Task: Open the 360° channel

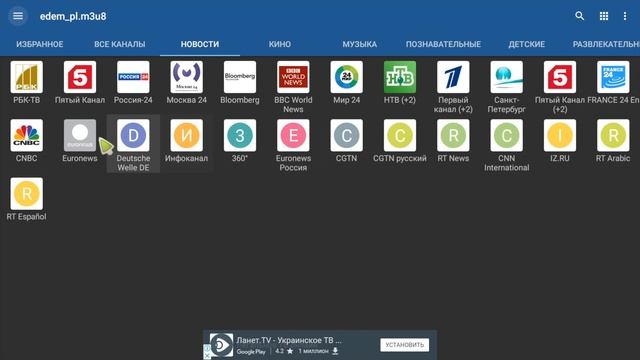Action: [240, 136]
